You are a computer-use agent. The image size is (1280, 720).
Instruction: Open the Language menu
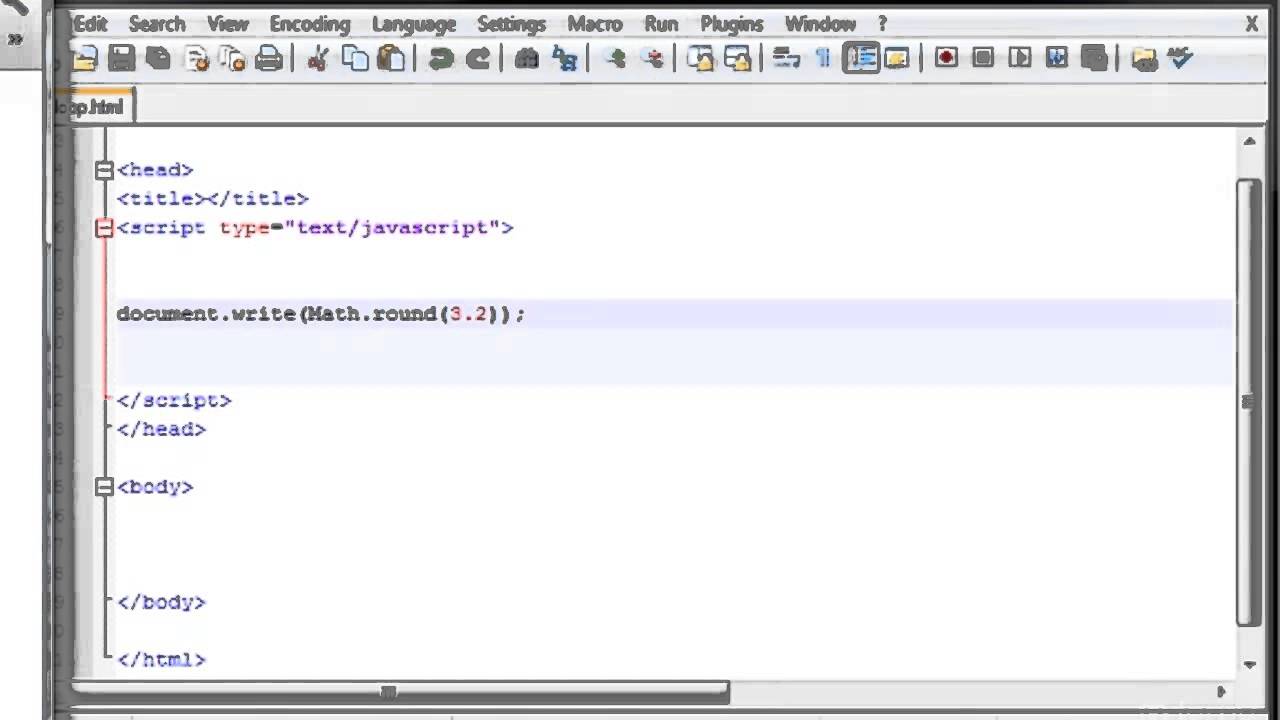click(414, 23)
